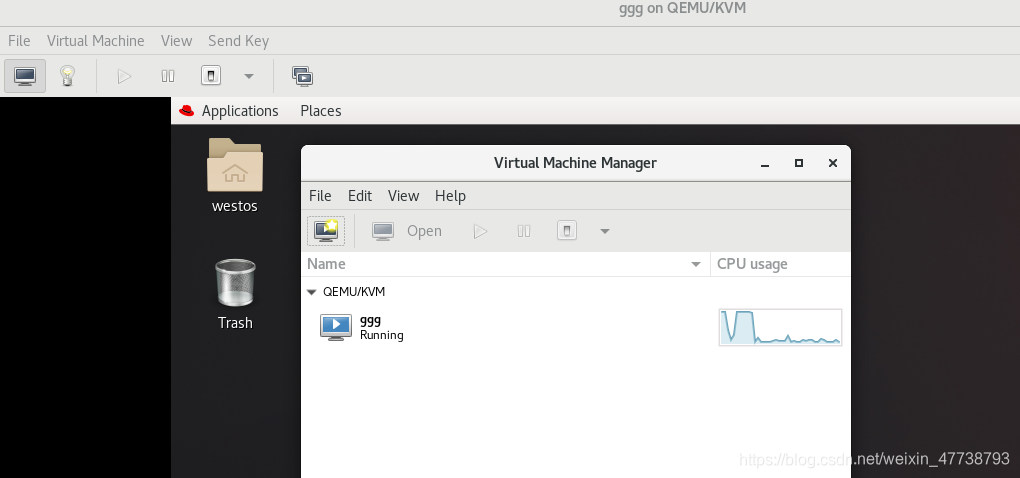Open the Virtual Machine menu

click(x=96, y=41)
